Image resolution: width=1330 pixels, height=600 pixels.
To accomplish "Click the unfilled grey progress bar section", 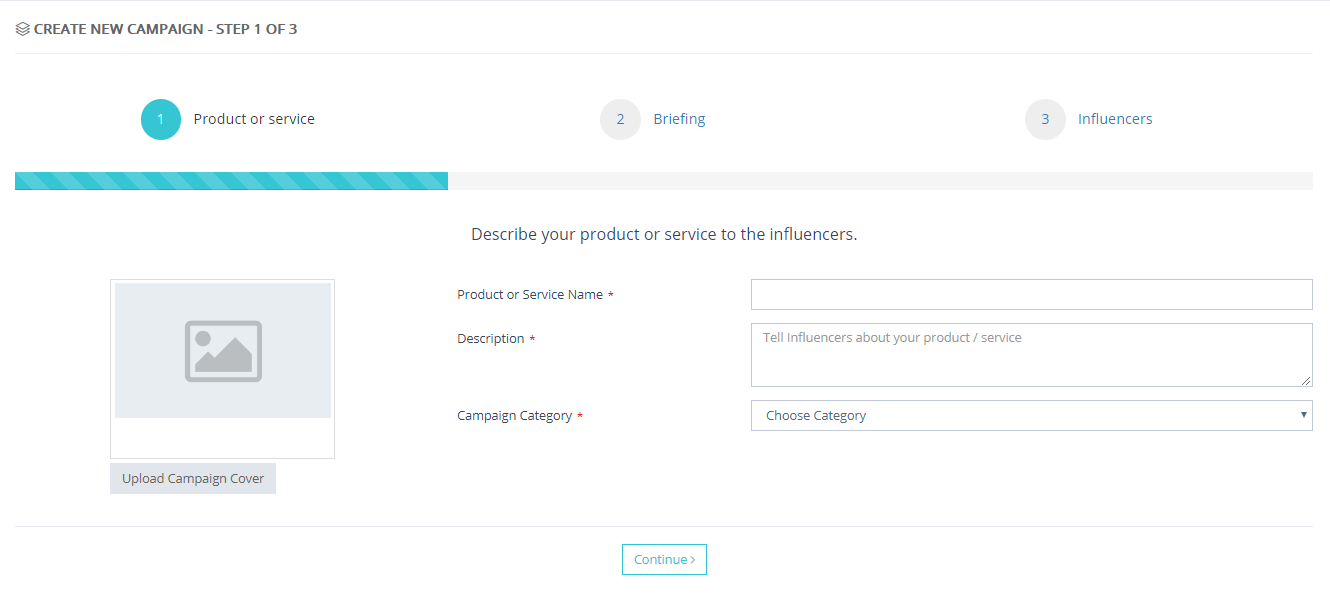I will [880, 181].
